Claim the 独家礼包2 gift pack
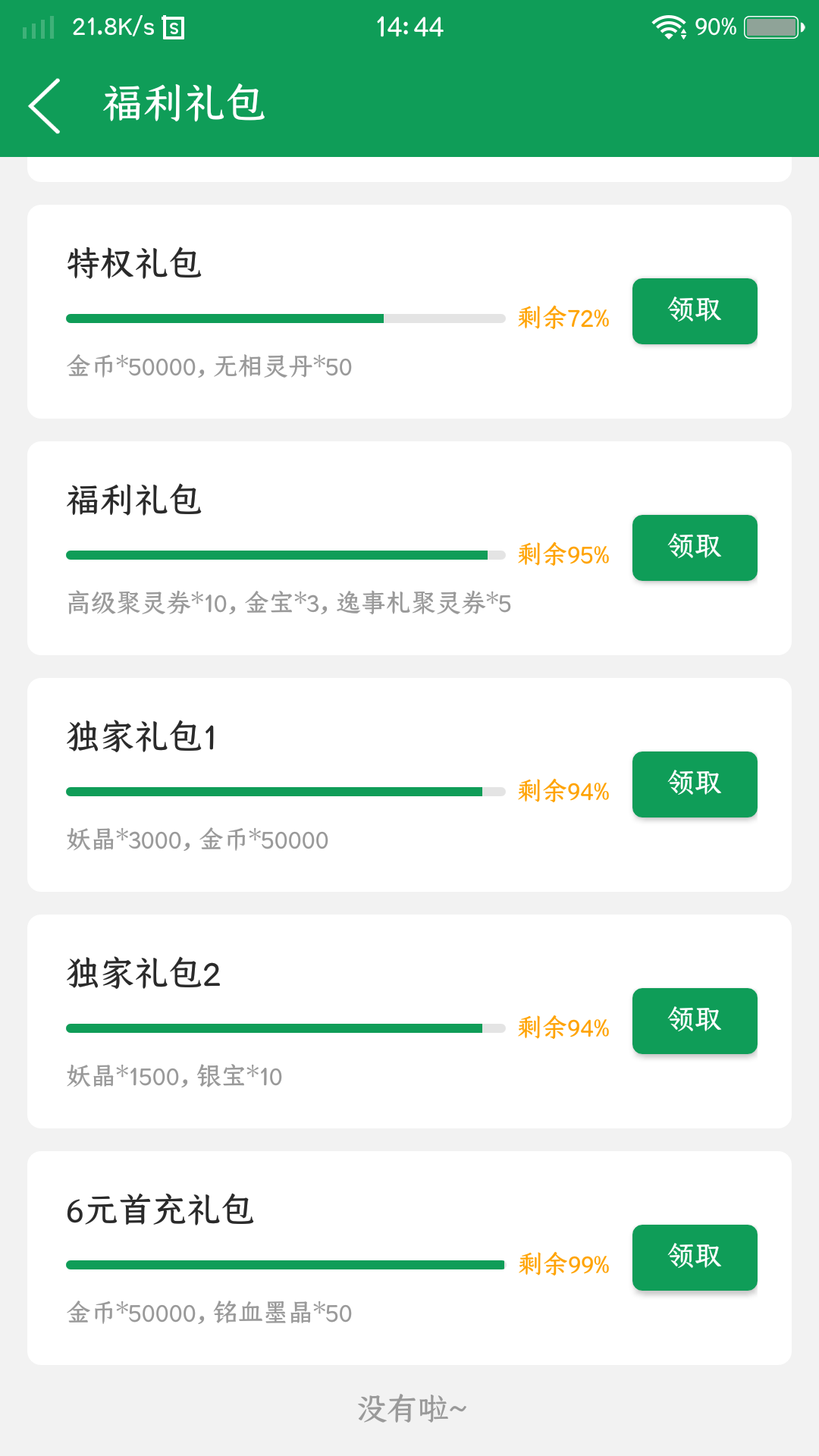The image size is (819, 1456). coord(695,1021)
